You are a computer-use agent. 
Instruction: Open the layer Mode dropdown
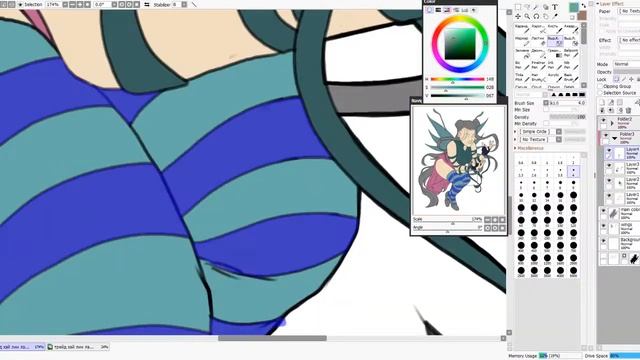point(627,64)
